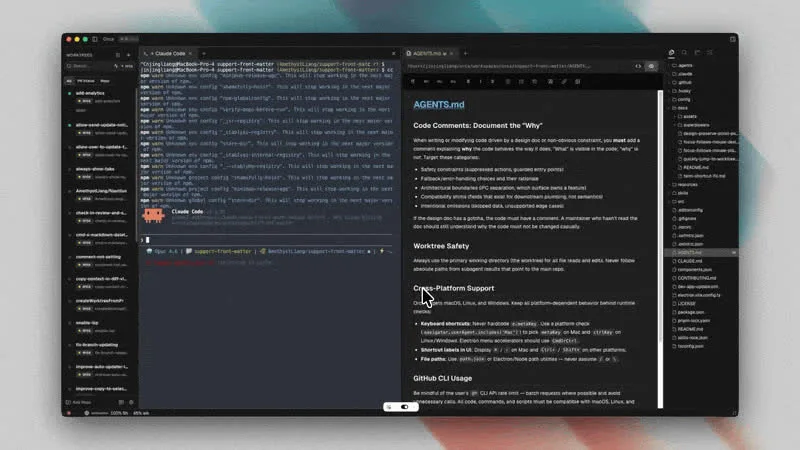Close the Claude Code tab
The image size is (800, 450).
tap(190, 54)
